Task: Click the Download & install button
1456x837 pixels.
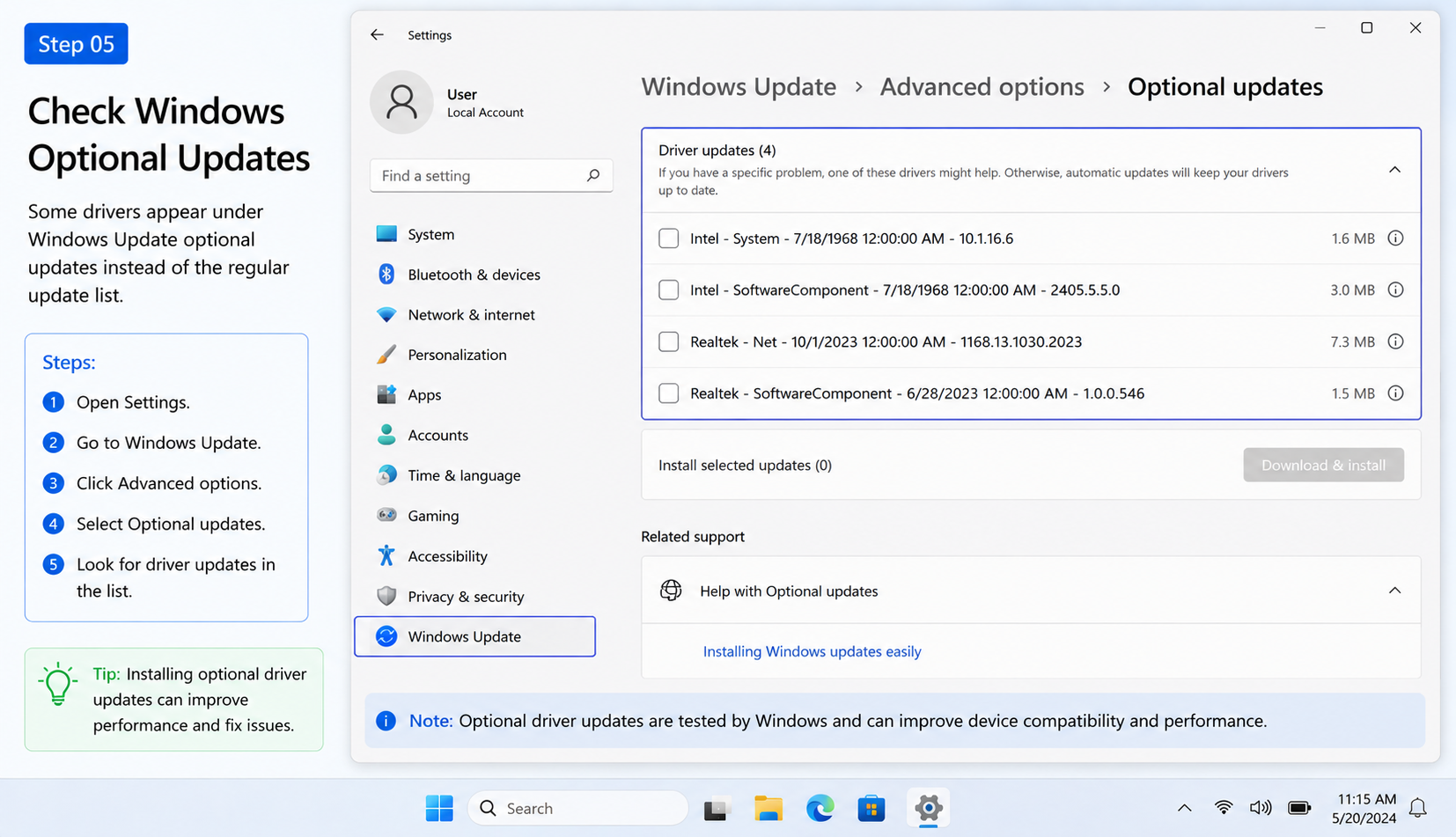Action: (1323, 465)
